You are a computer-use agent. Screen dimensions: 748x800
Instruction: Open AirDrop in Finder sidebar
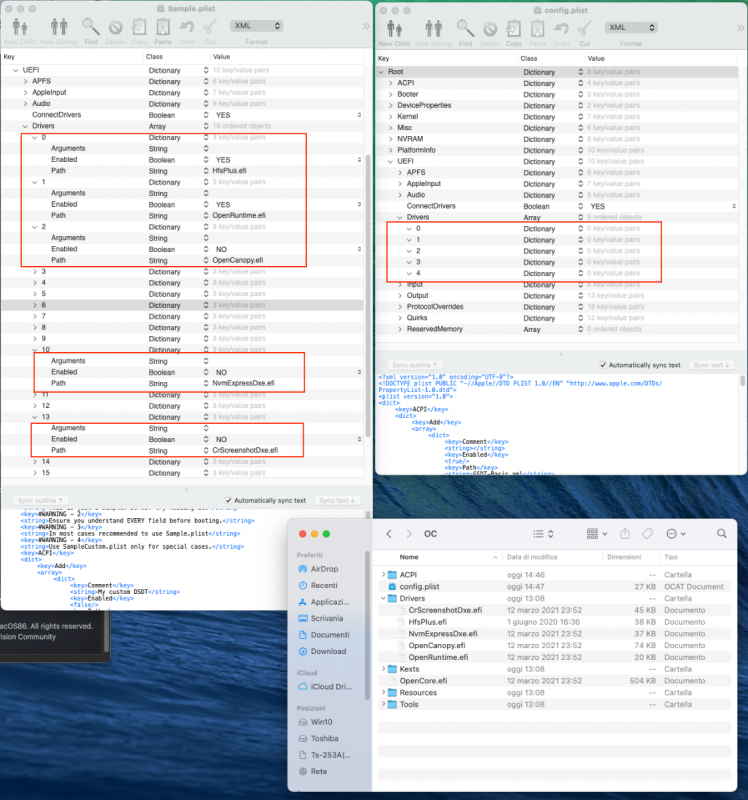click(x=325, y=569)
